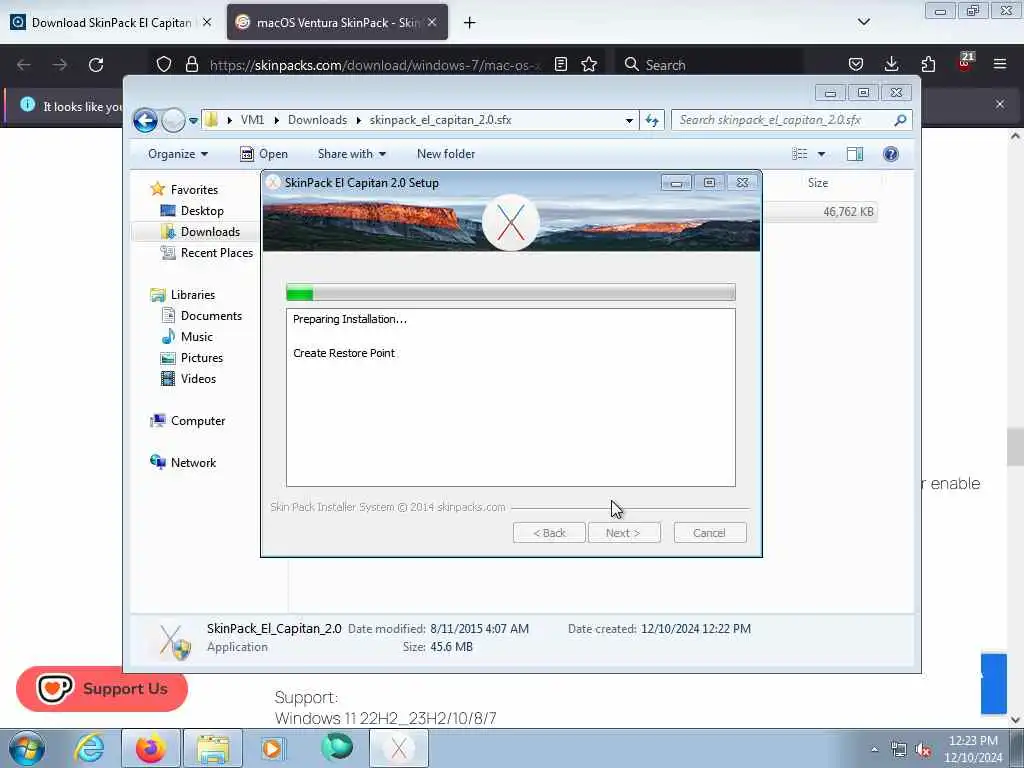This screenshot has height=768, width=1024.
Task: Select Computer in navigation pane
Action: click(187, 421)
